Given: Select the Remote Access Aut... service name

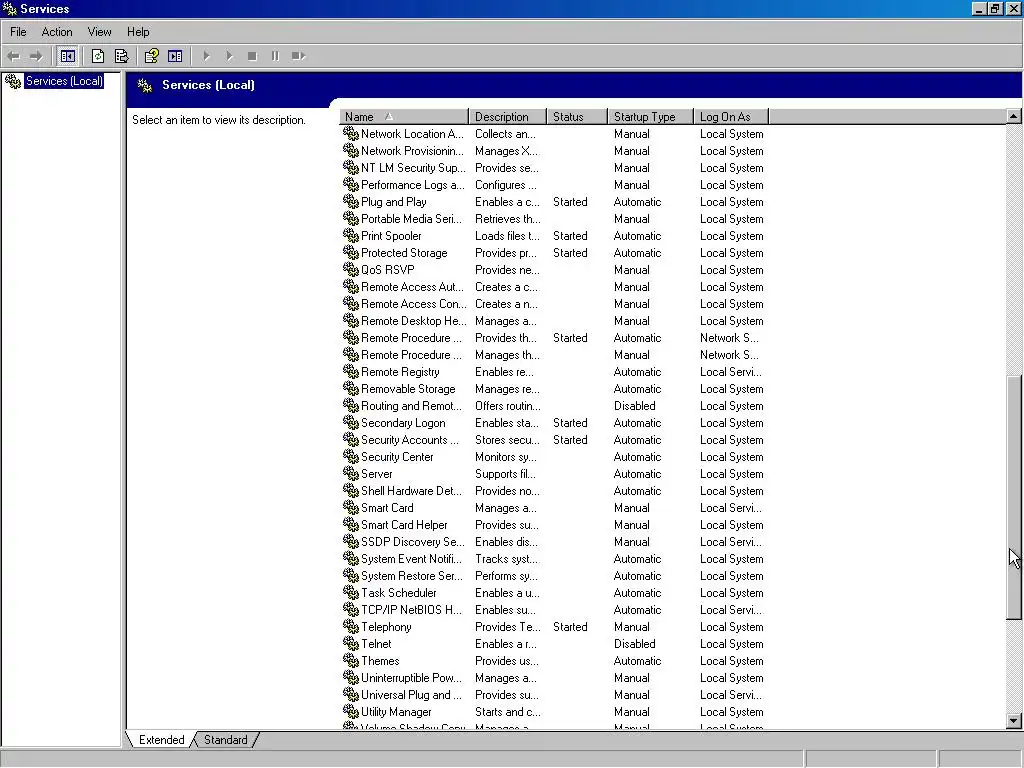Looking at the screenshot, I should tap(412, 287).
